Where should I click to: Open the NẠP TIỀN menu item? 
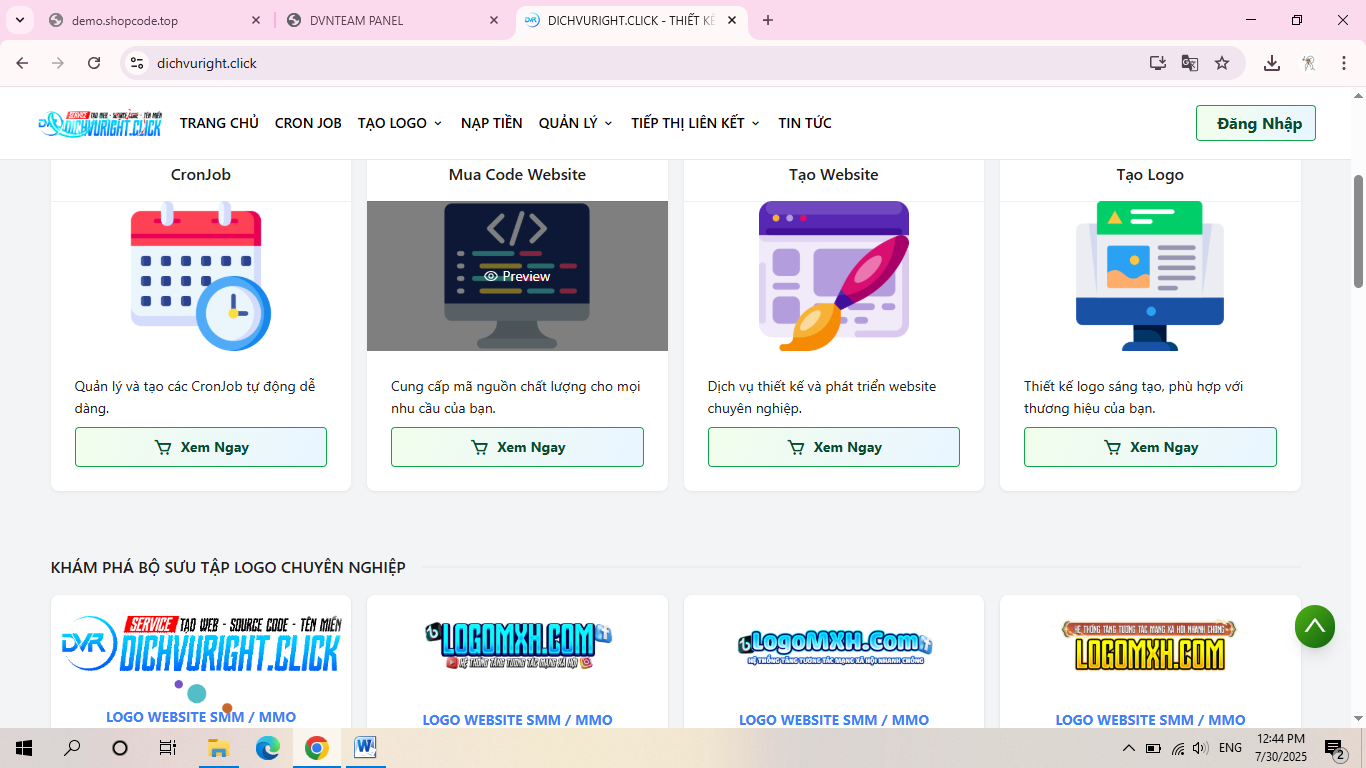coord(491,123)
